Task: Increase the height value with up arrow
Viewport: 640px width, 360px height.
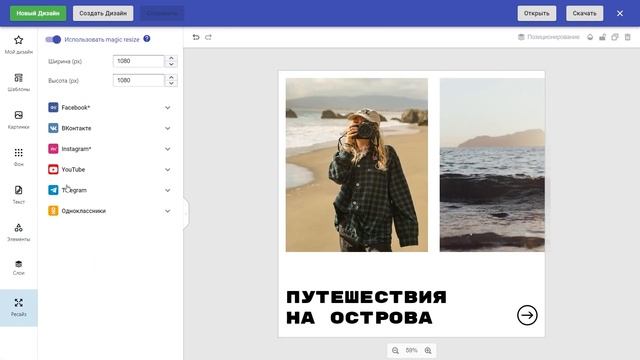Action: [x=171, y=78]
